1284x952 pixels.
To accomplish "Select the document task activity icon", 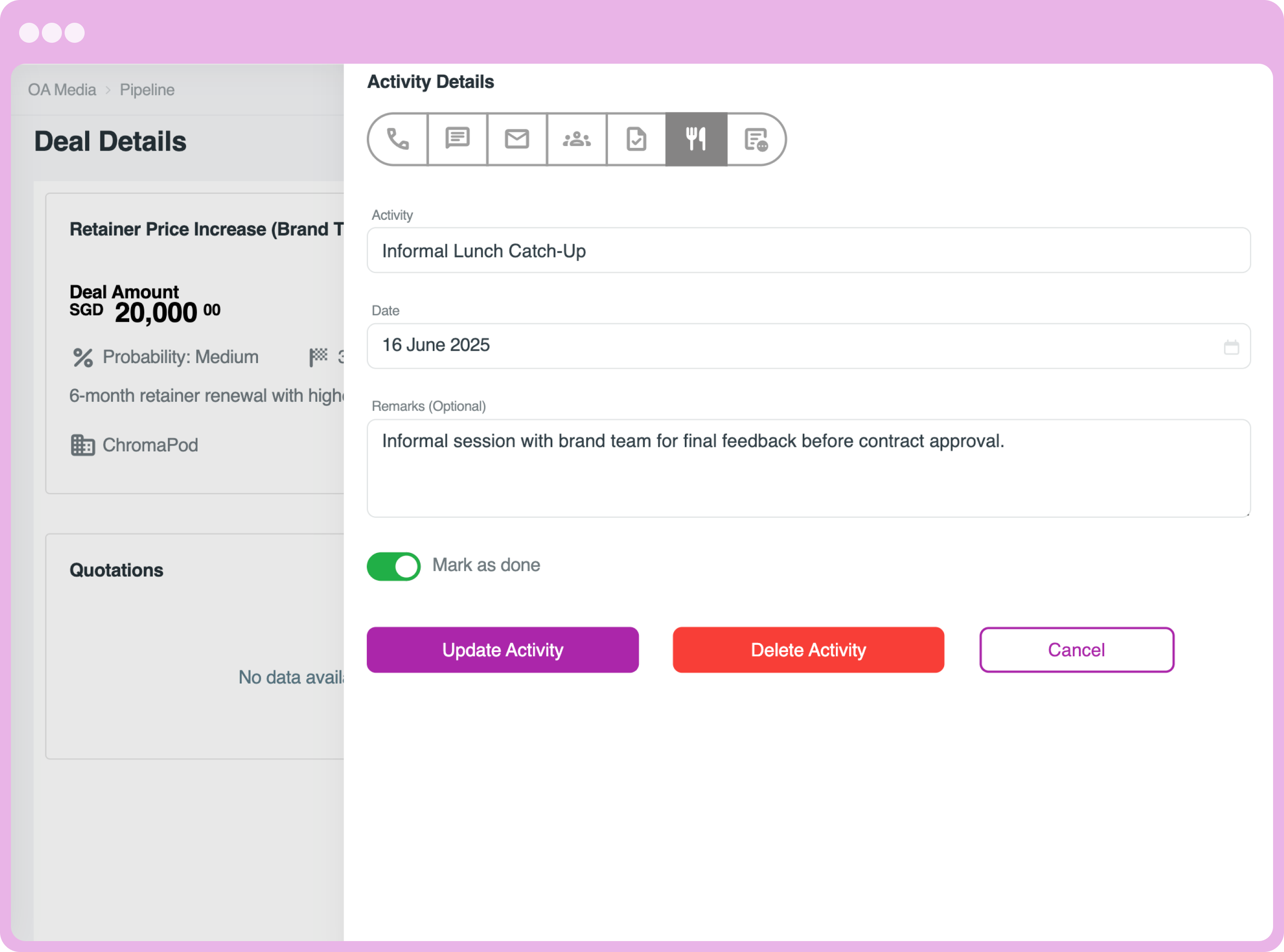I will 636,139.
